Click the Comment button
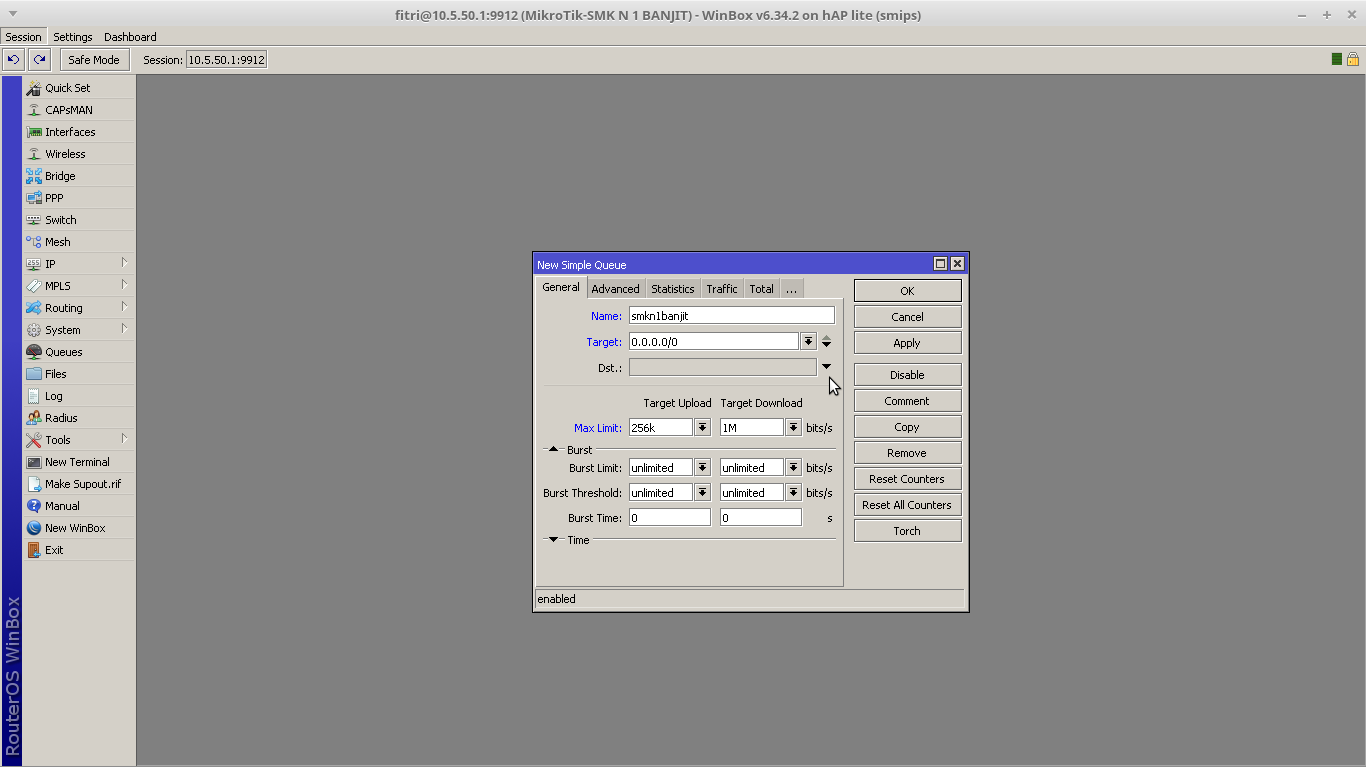Viewport: 1366px width, 767px height. coord(907,401)
